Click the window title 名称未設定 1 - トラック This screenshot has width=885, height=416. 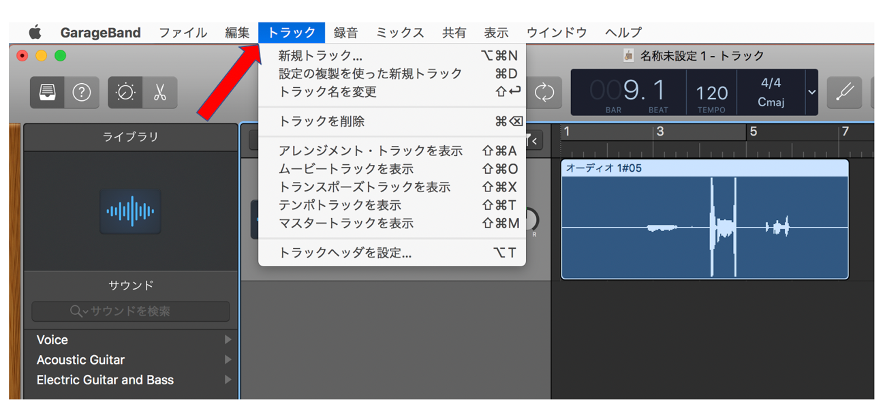tap(702, 55)
